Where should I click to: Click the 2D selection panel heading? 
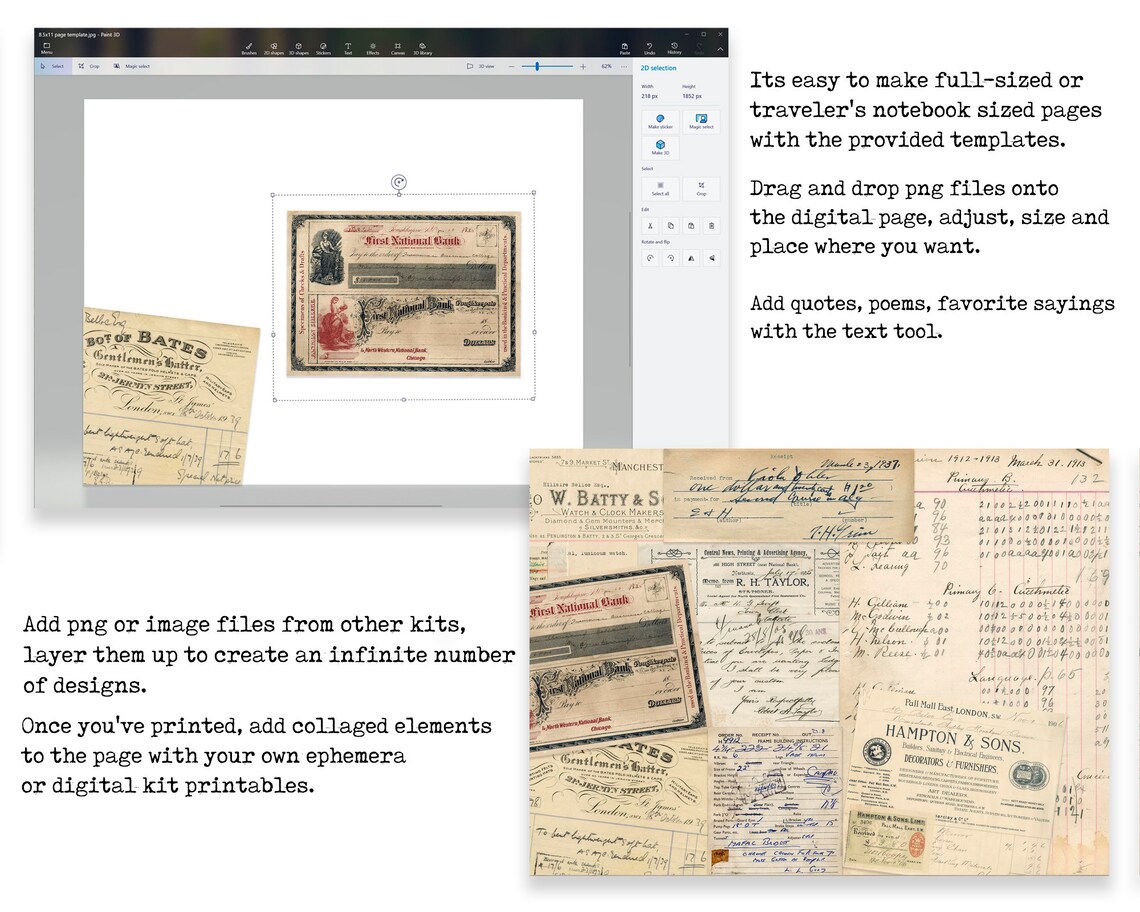pyautogui.click(x=658, y=68)
